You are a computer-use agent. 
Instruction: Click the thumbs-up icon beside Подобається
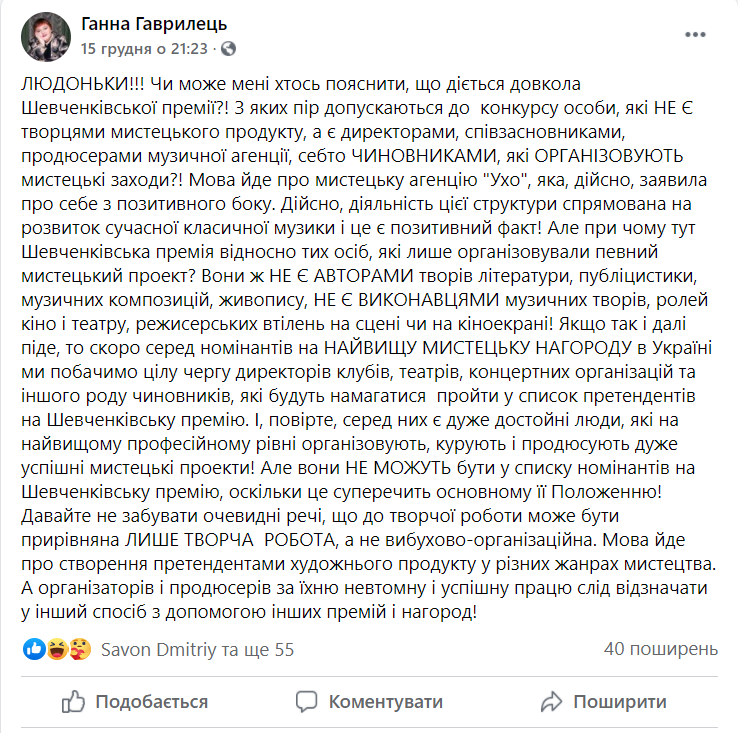pyautogui.click(x=75, y=700)
